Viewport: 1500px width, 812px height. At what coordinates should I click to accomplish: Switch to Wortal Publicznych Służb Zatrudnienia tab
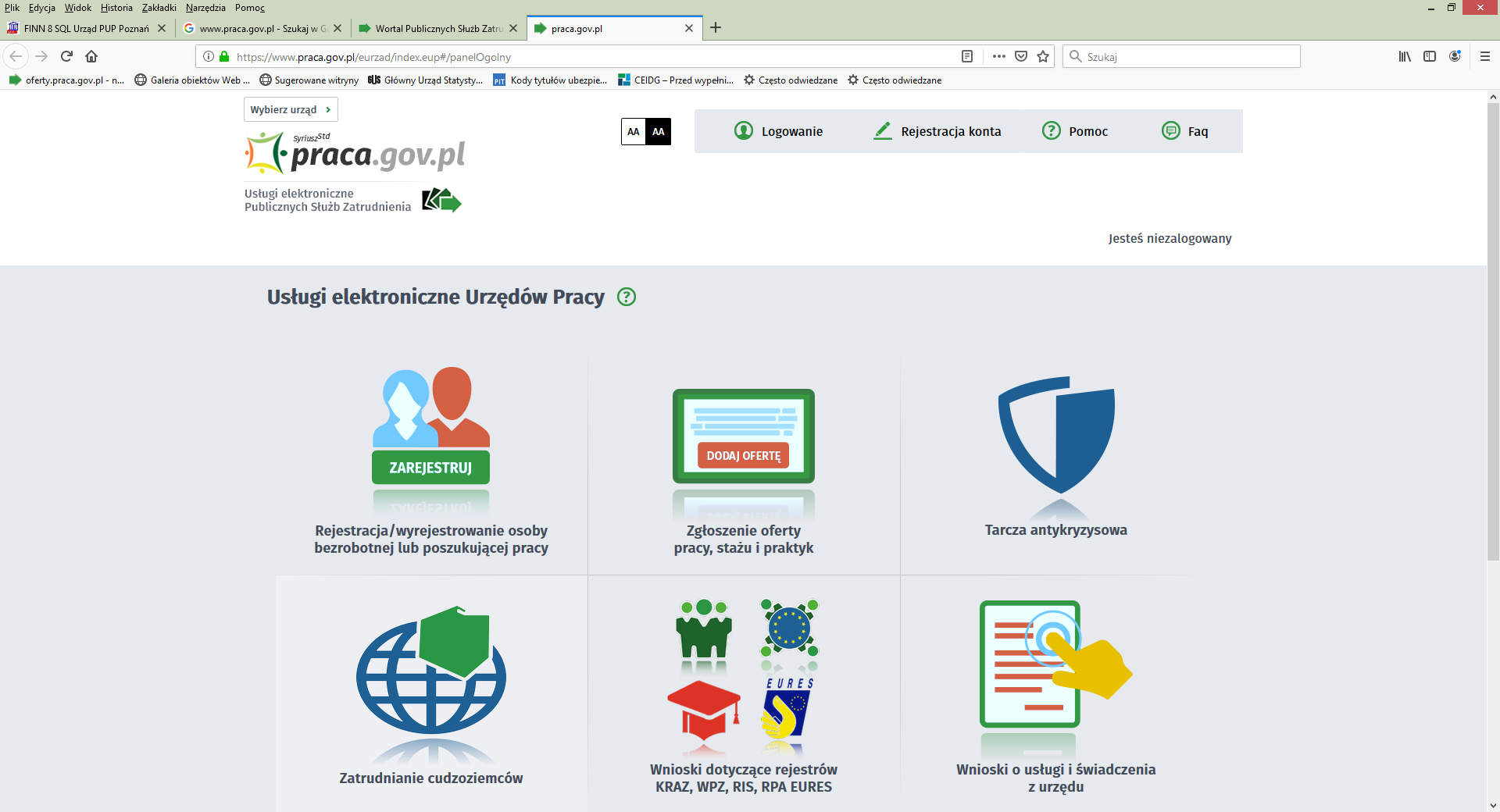coord(439,28)
